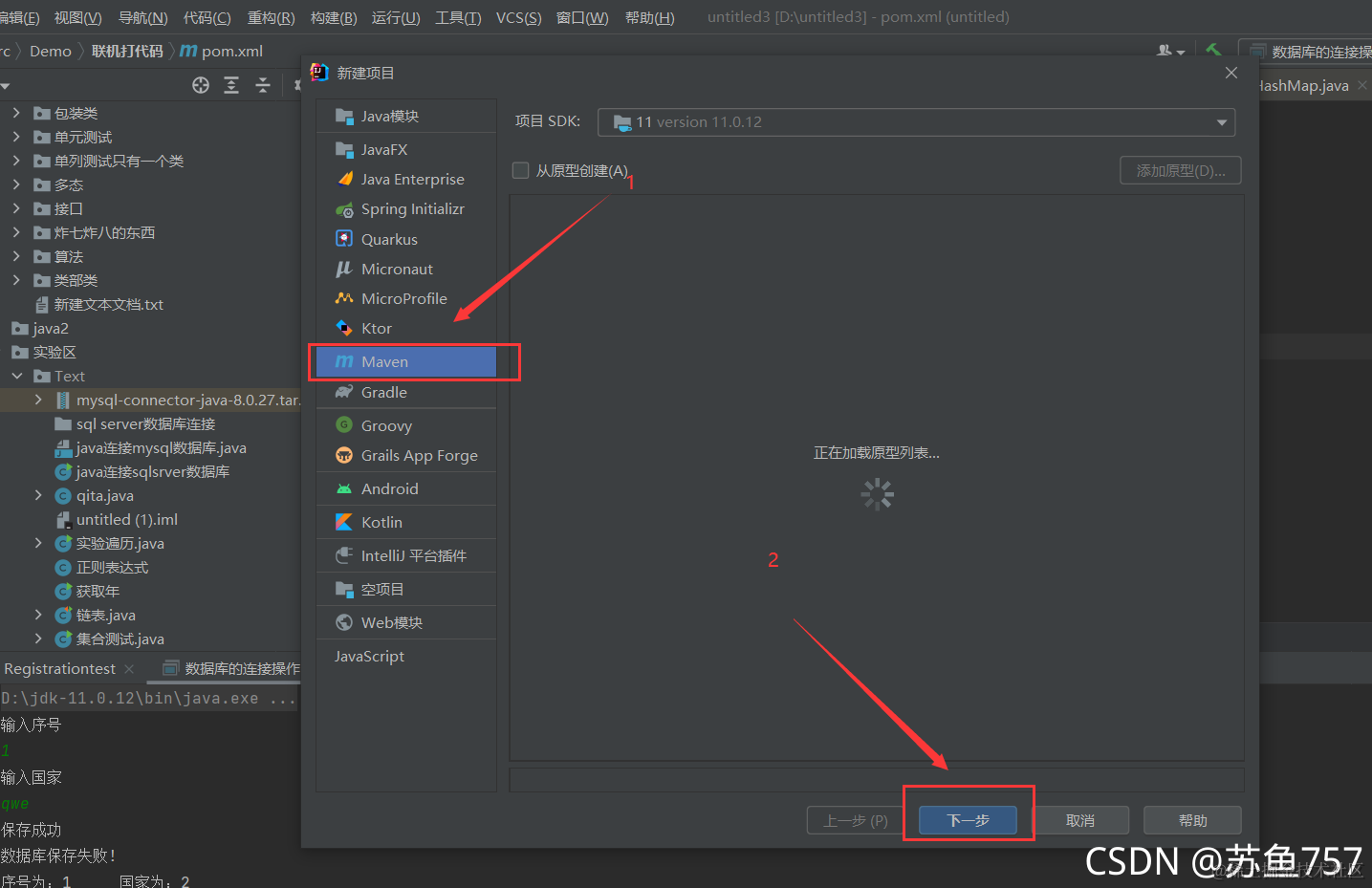Select IntelliJ 平台插件 project type
Screen dimensions: 1372x888
[406, 555]
